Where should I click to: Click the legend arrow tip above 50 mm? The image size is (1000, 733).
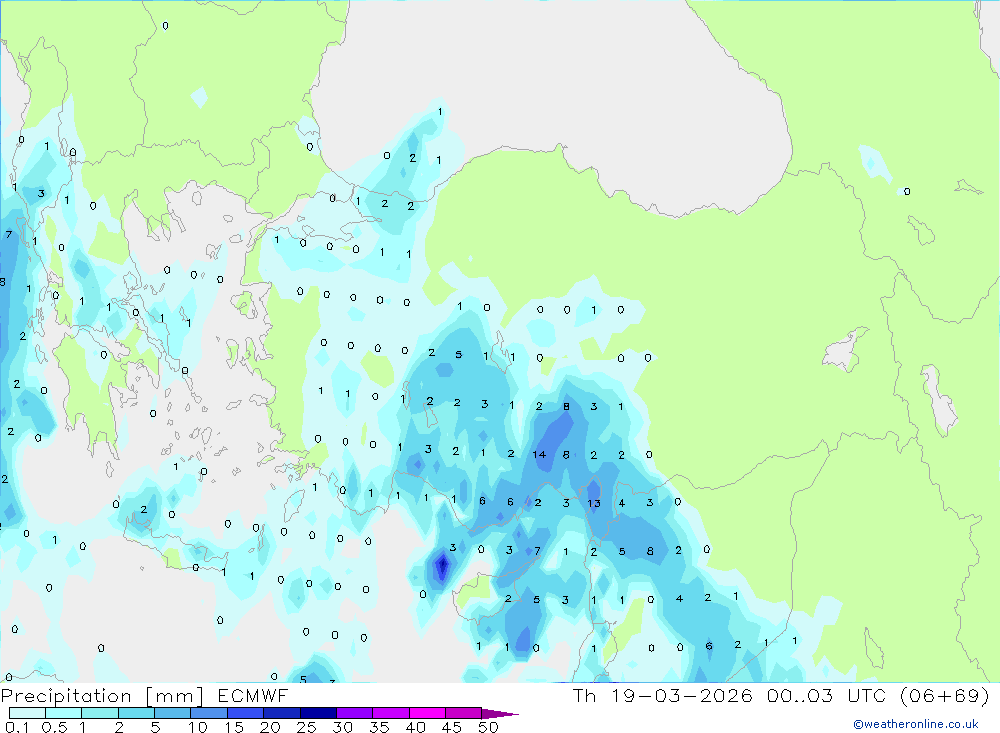coord(500,714)
